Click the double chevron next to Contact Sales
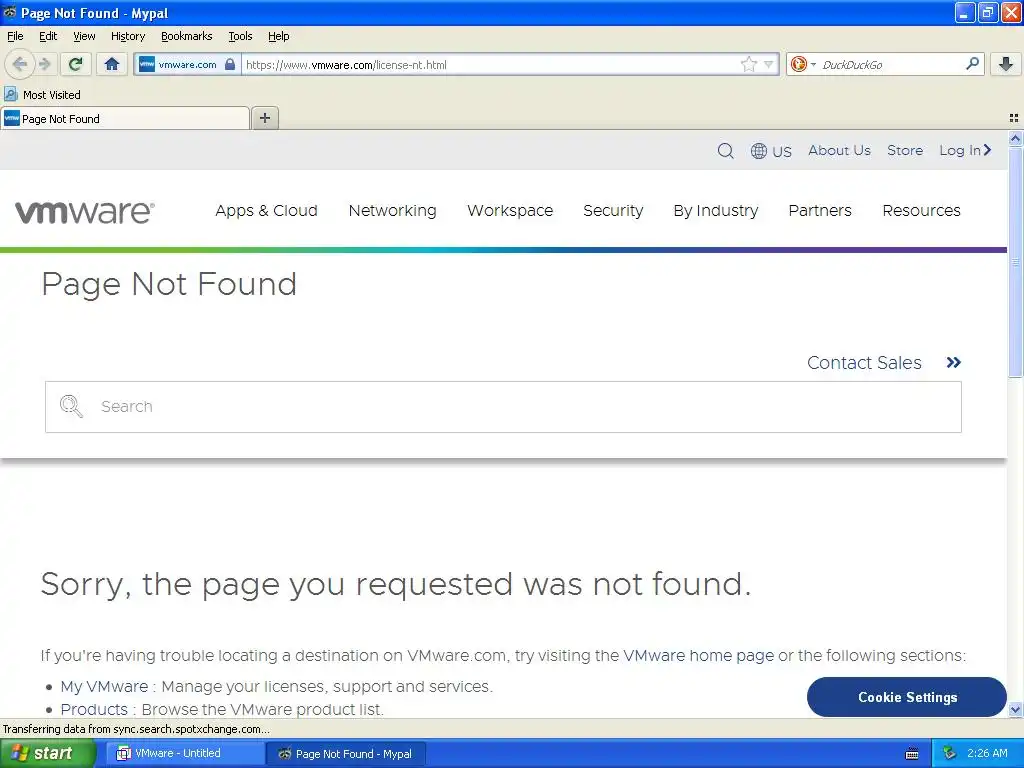This screenshot has height=768, width=1024. click(953, 362)
